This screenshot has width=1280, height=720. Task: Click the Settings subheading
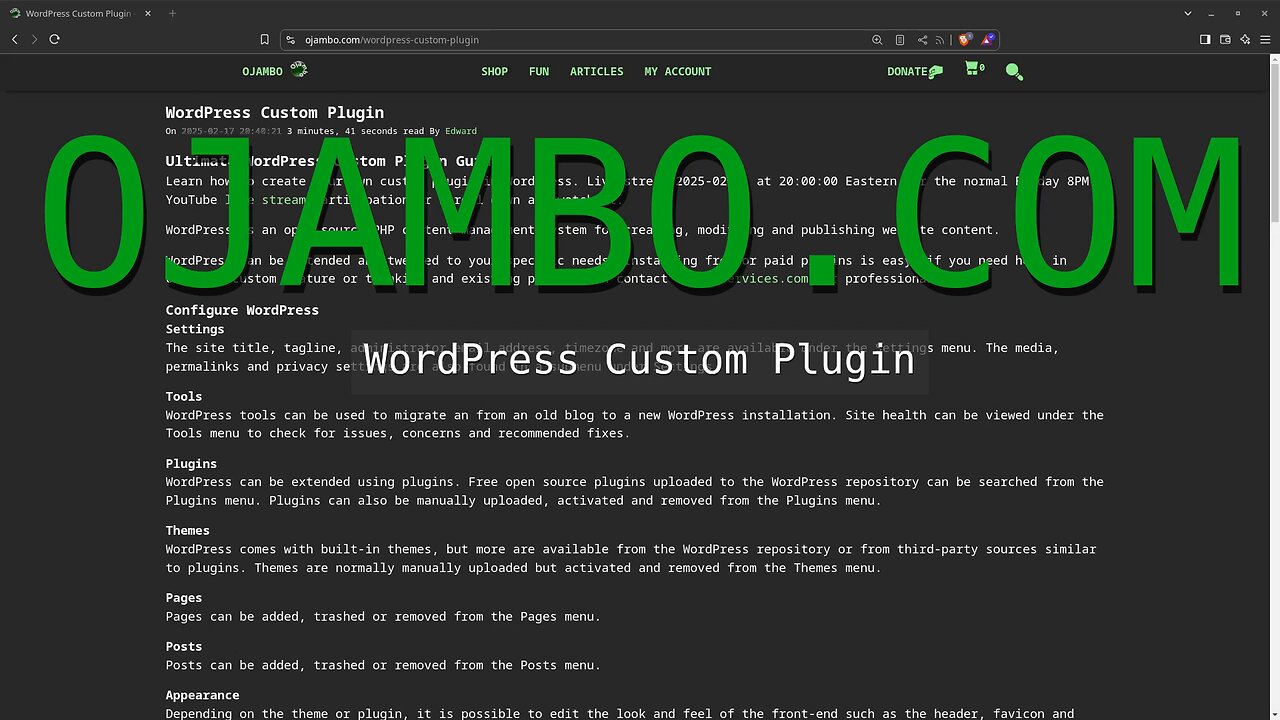click(195, 329)
